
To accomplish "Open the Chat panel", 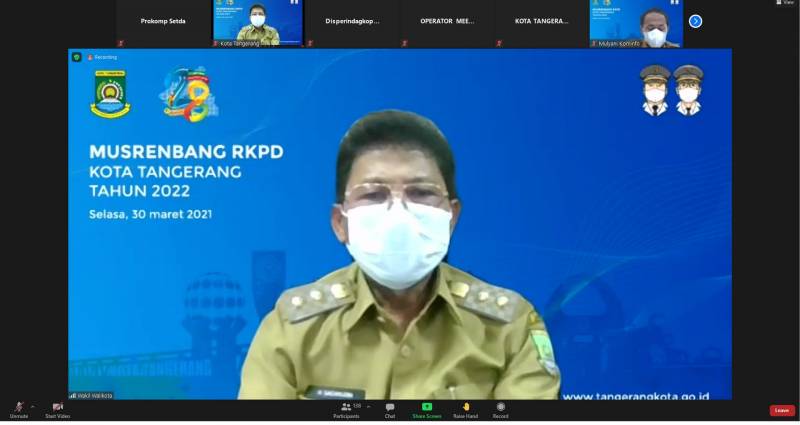I will [x=390, y=409].
